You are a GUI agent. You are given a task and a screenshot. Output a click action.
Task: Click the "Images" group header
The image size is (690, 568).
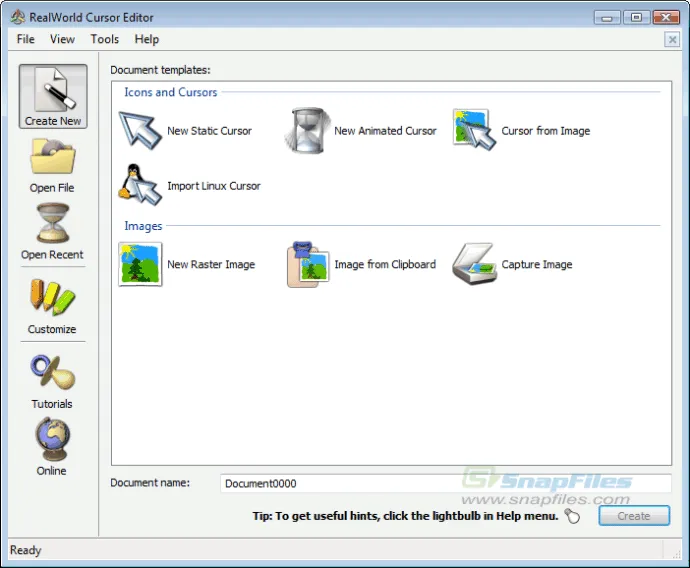(143, 226)
